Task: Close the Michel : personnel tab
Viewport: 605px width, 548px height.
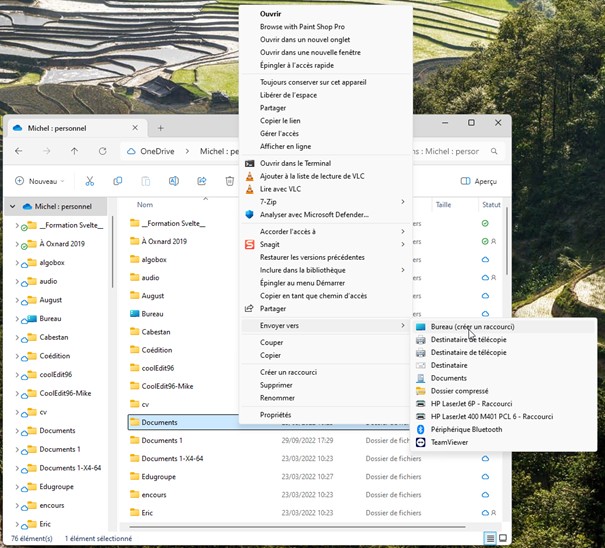Action: 135,128
